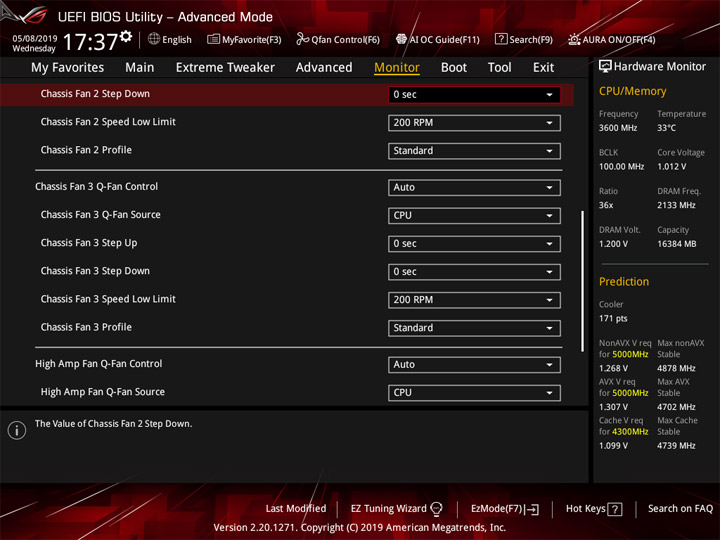Open the Exit tab

click(x=543, y=68)
